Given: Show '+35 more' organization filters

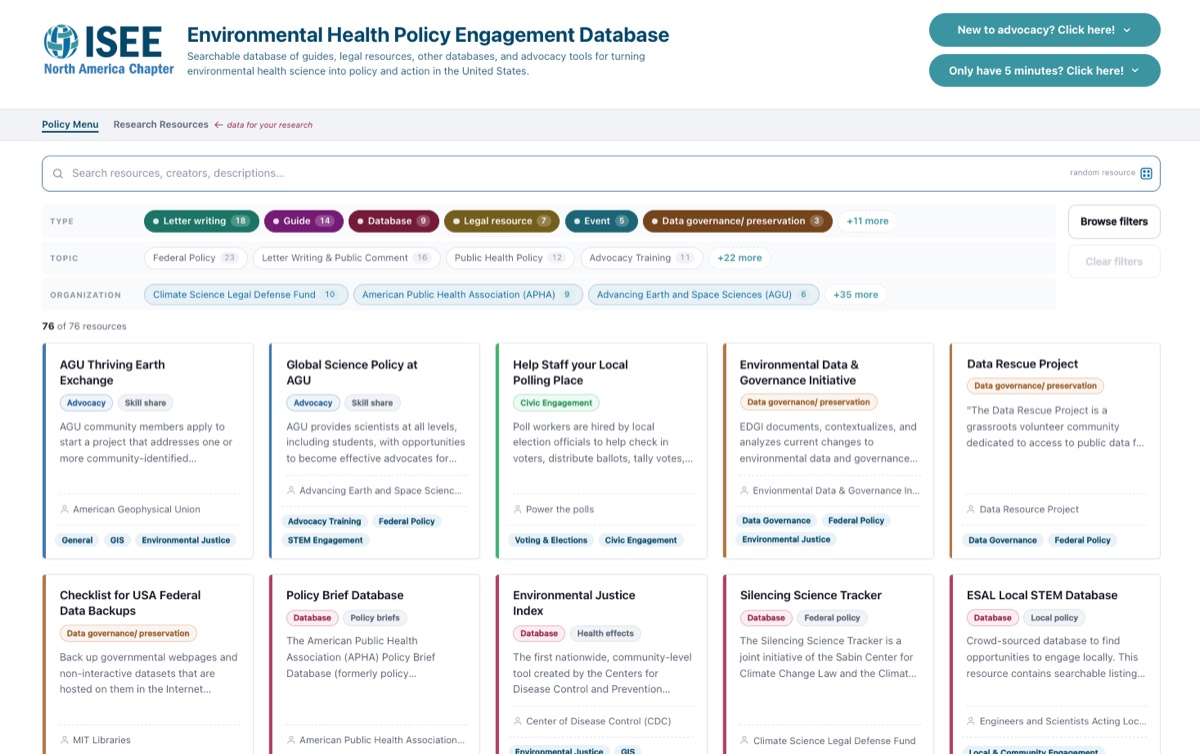Looking at the screenshot, I should pyautogui.click(x=856, y=295).
